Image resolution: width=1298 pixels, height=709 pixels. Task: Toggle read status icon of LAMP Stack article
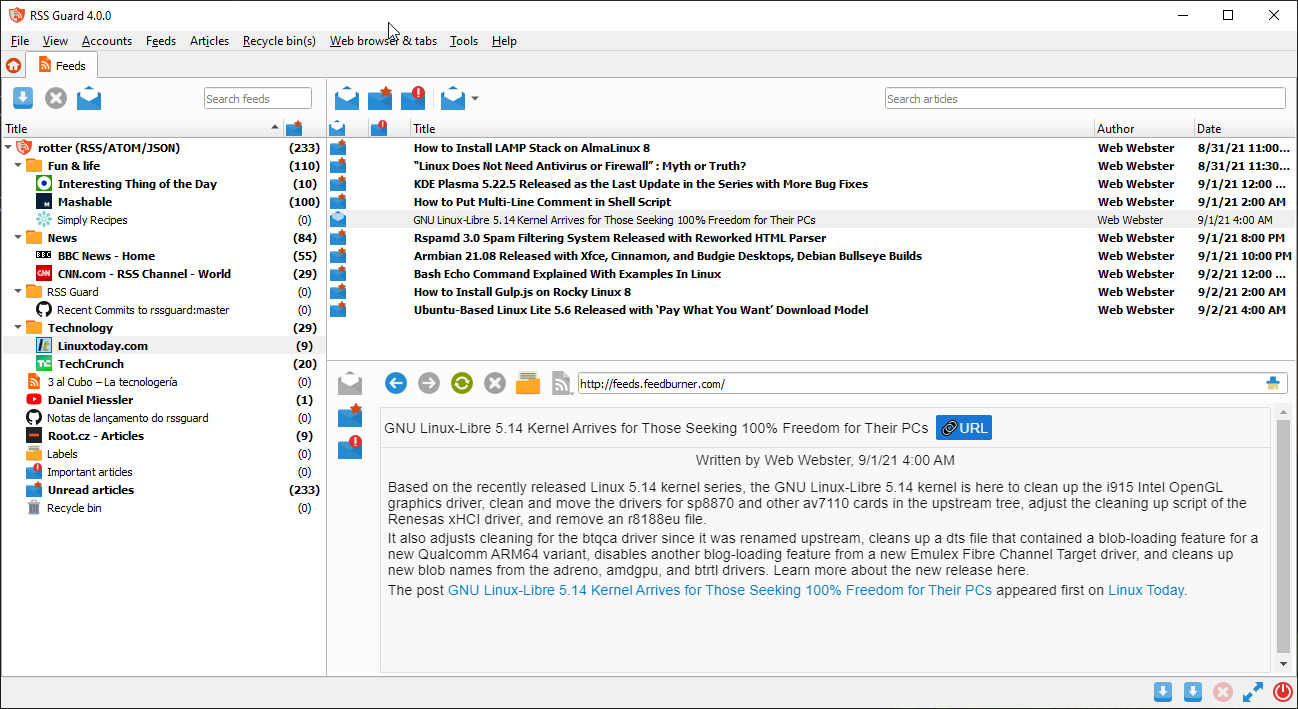click(x=338, y=148)
